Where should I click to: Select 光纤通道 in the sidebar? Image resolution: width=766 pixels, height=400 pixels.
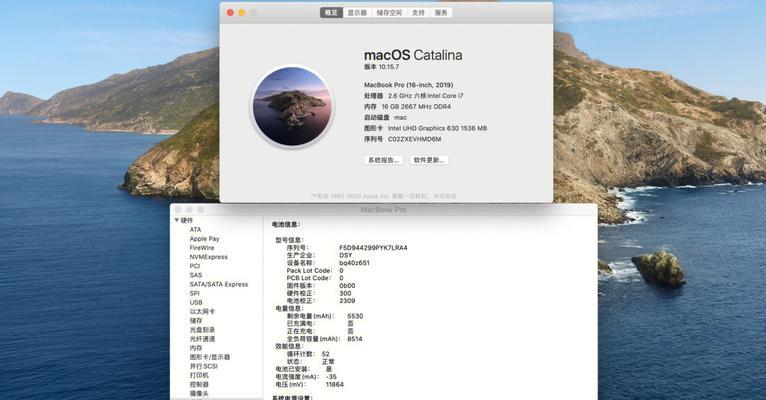tap(202, 339)
